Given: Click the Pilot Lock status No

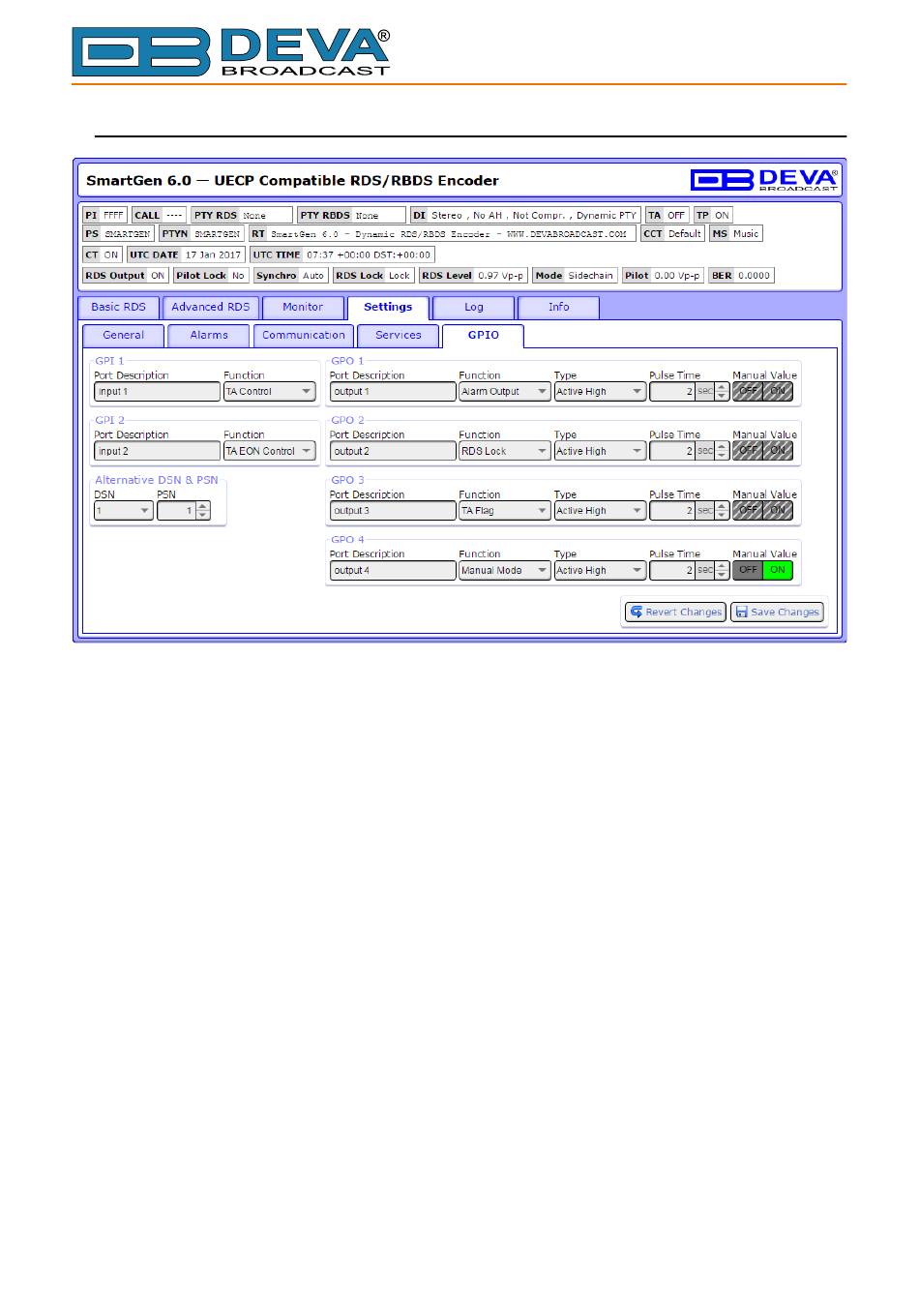Looking at the screenshot, I should [x=238, y=275].
